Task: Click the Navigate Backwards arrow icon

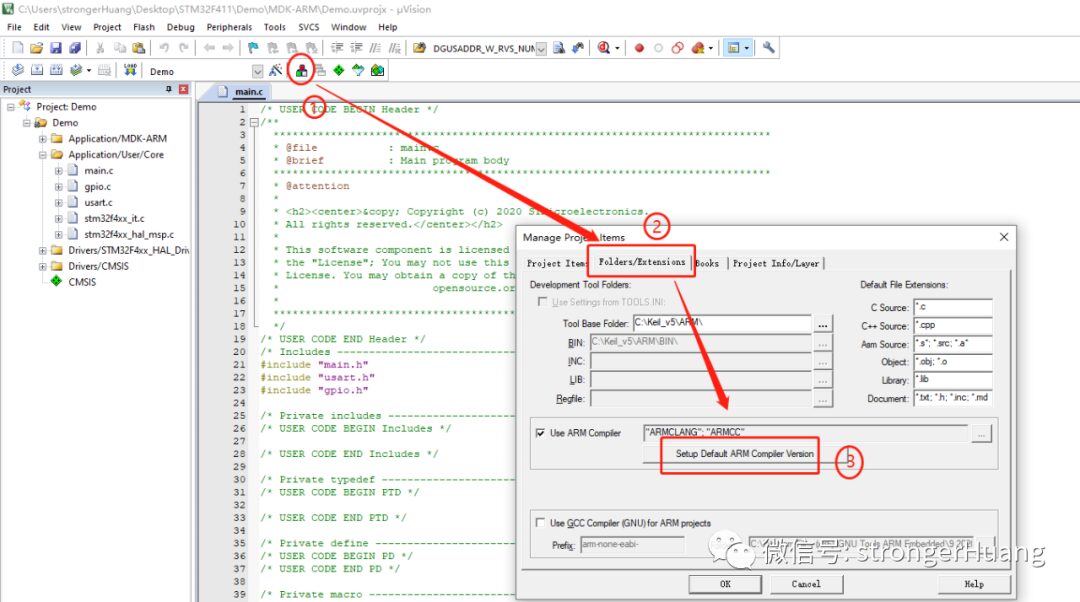Action: coord(209,48)
